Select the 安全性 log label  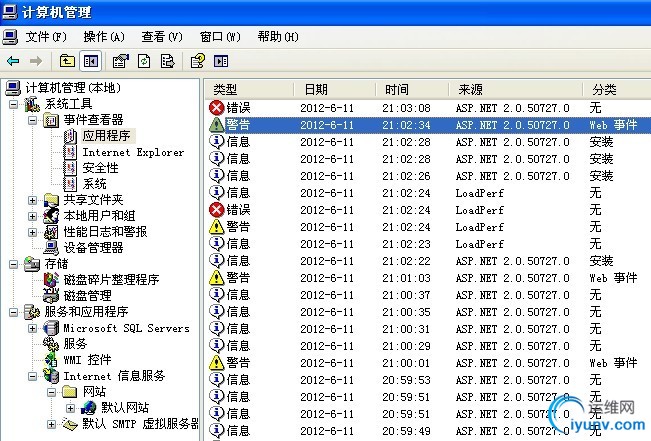coord(100,168)
